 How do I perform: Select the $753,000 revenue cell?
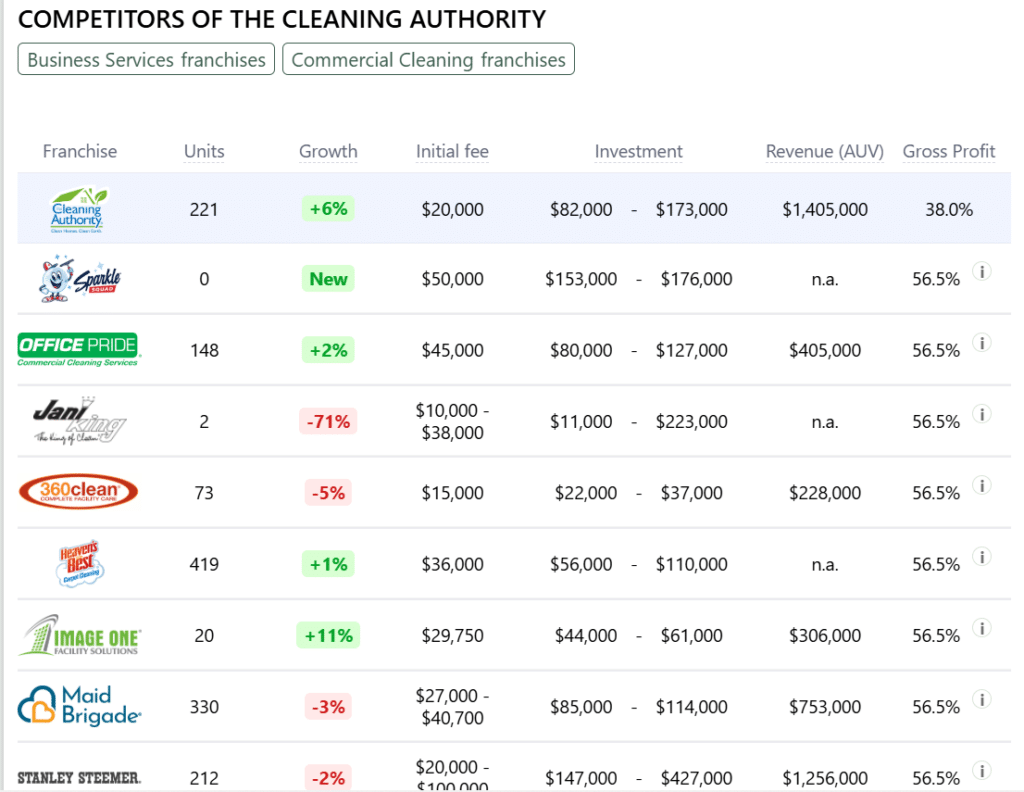coord(825,706)
